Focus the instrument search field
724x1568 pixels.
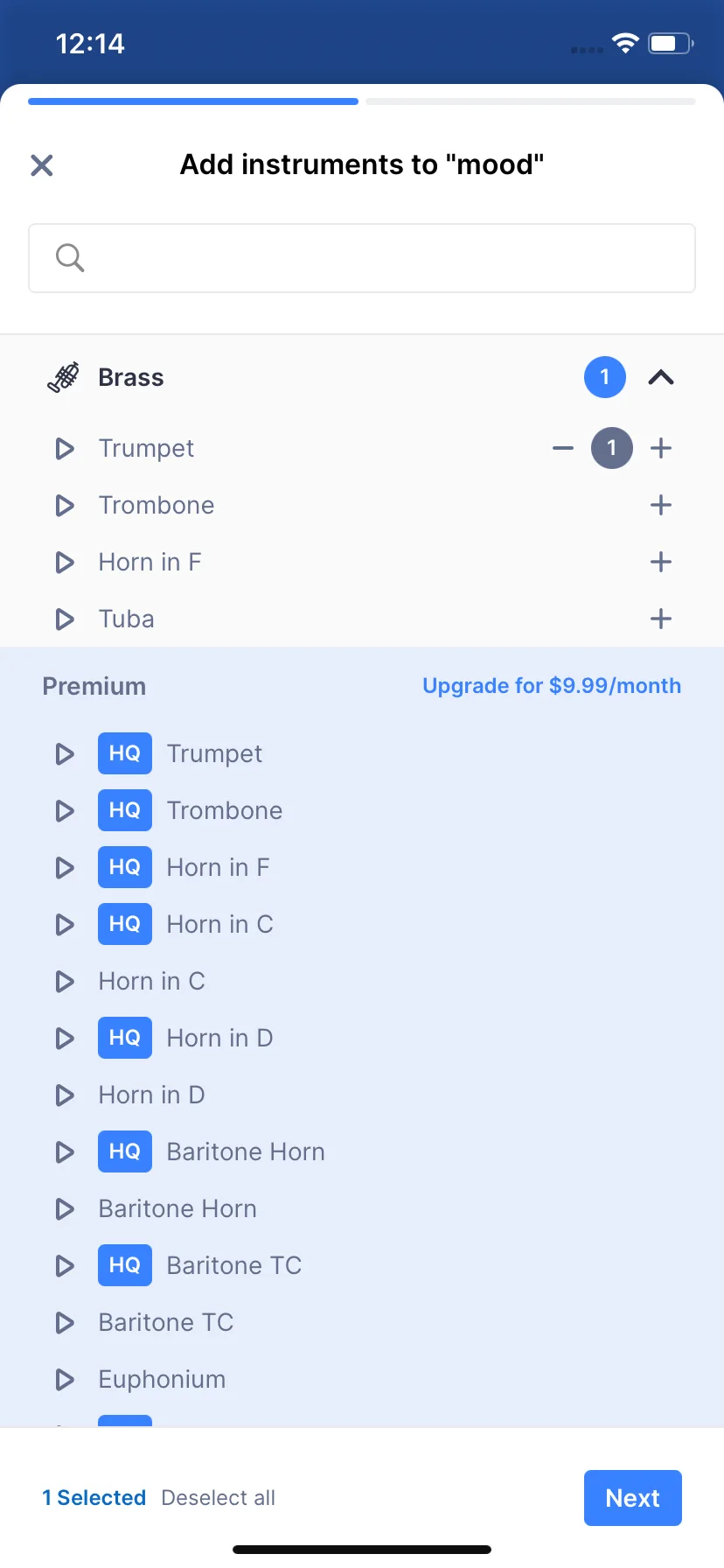[x=362, y=258]
